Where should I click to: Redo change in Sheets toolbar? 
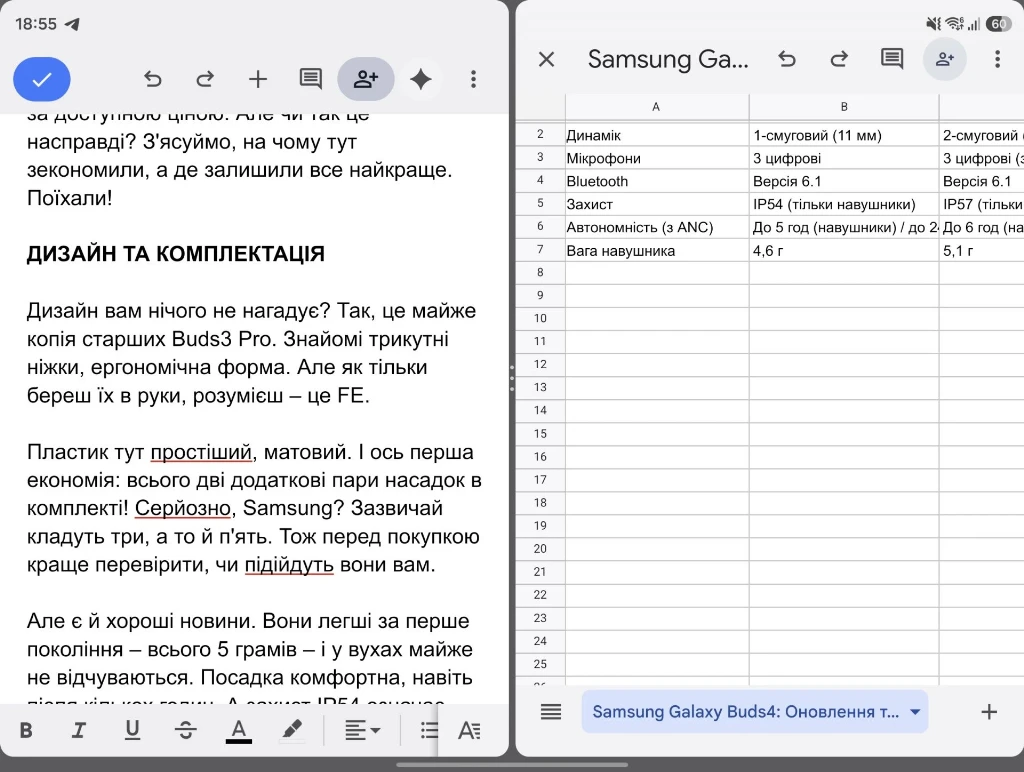coord(839,59)
